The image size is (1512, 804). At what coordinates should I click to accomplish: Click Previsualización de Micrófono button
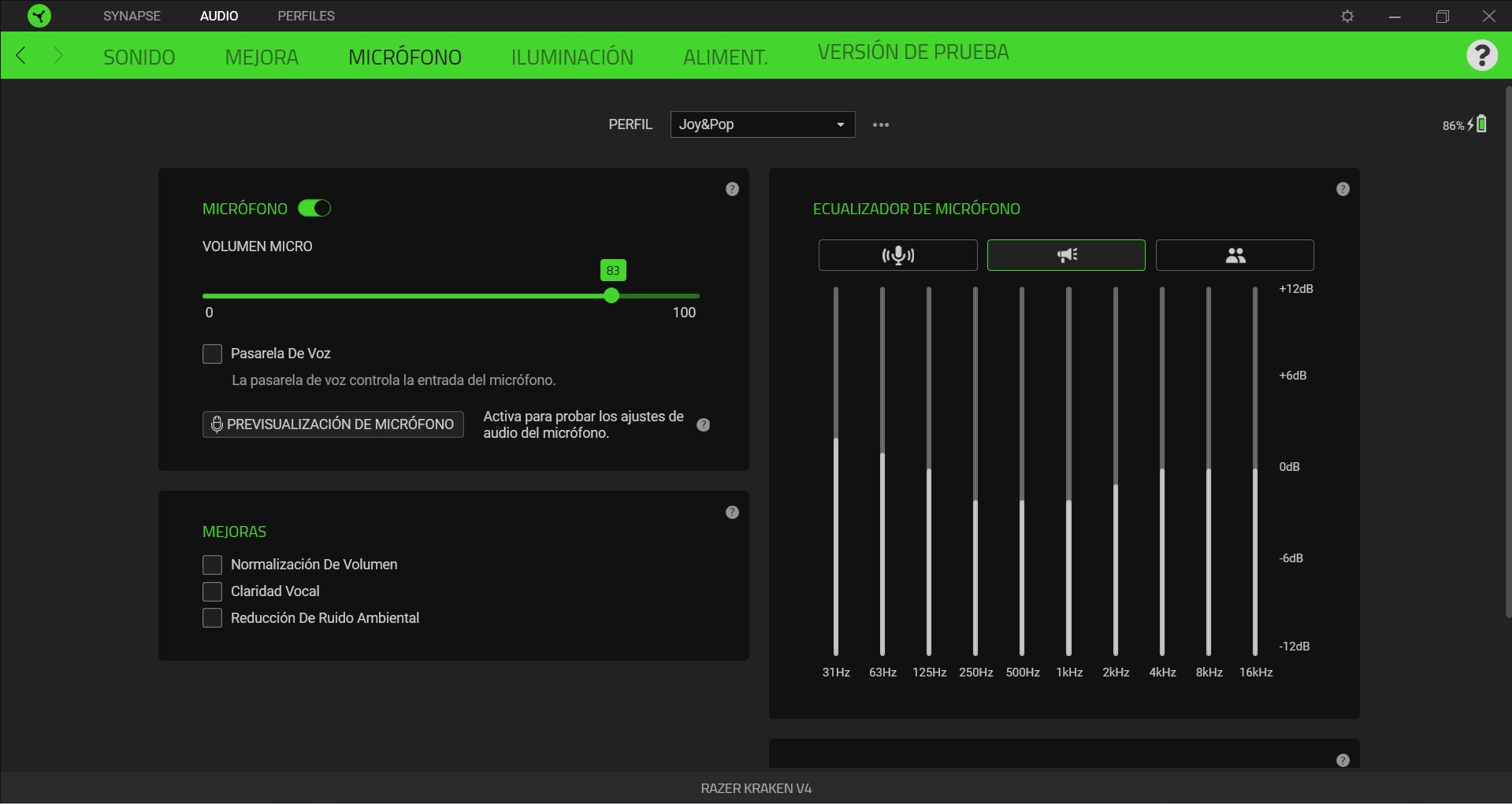click(332, 424)
